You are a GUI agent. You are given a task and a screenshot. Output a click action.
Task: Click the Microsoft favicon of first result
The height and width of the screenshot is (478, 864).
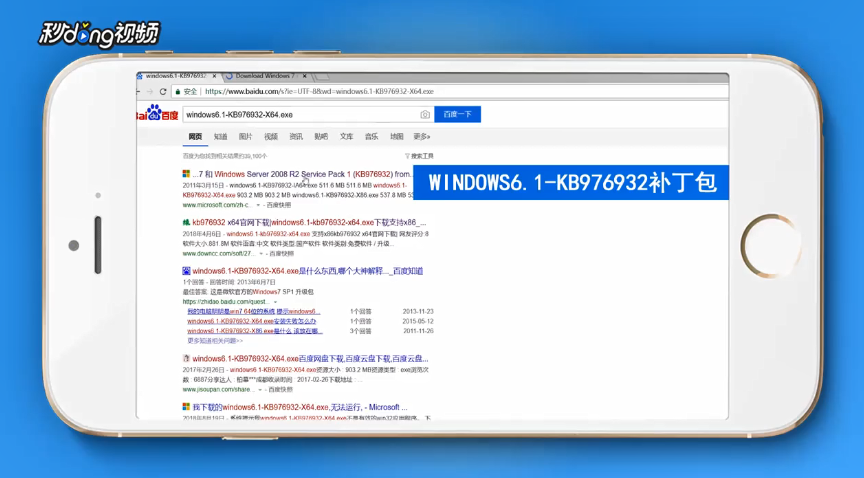click(186, 174)
